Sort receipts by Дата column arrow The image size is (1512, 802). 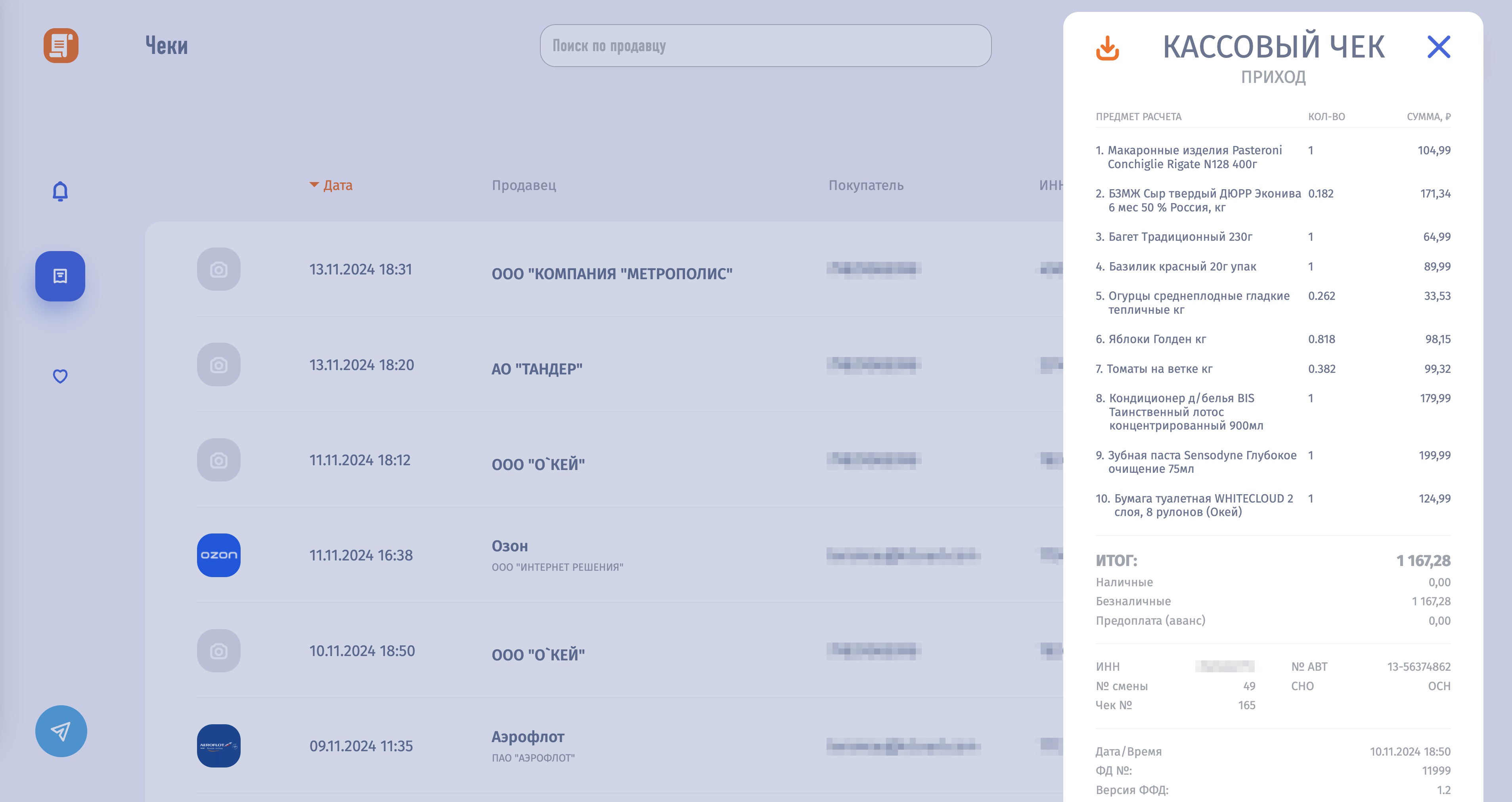coord(314,185)
